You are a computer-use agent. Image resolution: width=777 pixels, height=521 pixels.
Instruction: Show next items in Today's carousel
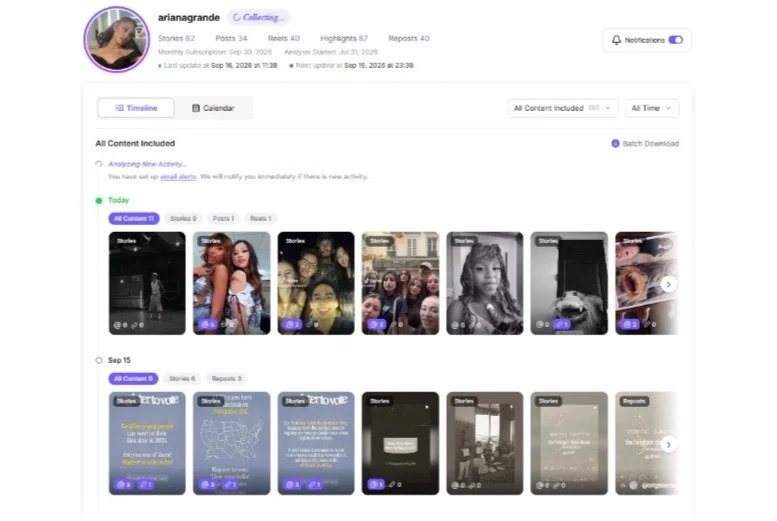click(x=668, y=285)
